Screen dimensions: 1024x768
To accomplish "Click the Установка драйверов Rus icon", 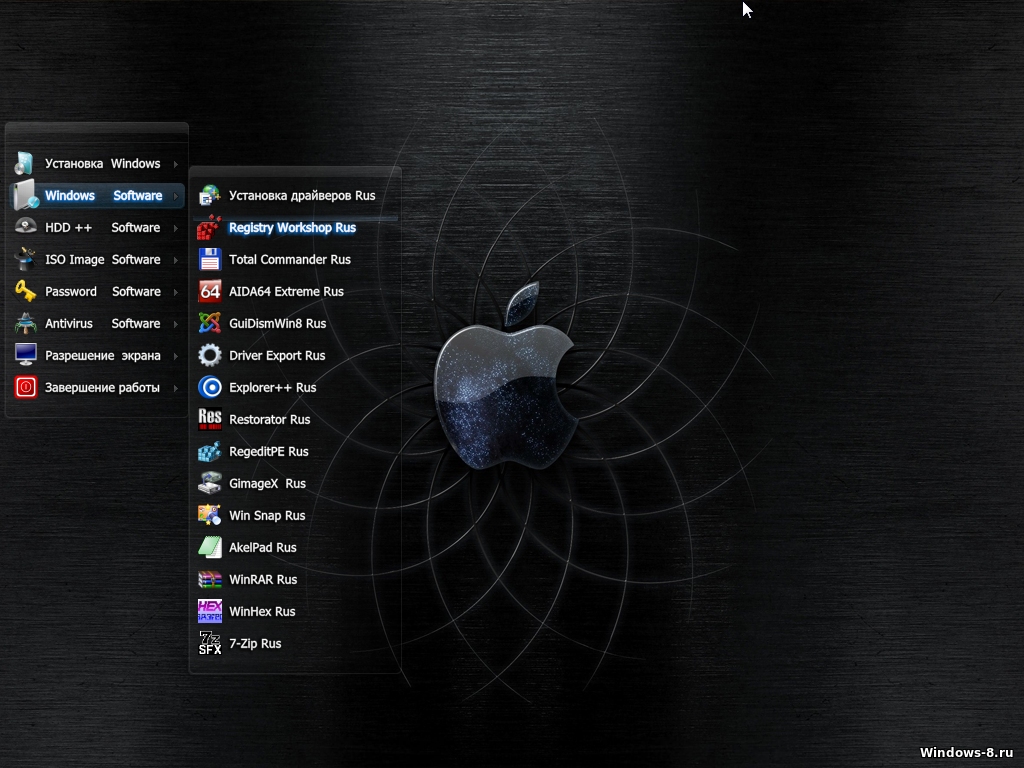I will click(210, 195).
